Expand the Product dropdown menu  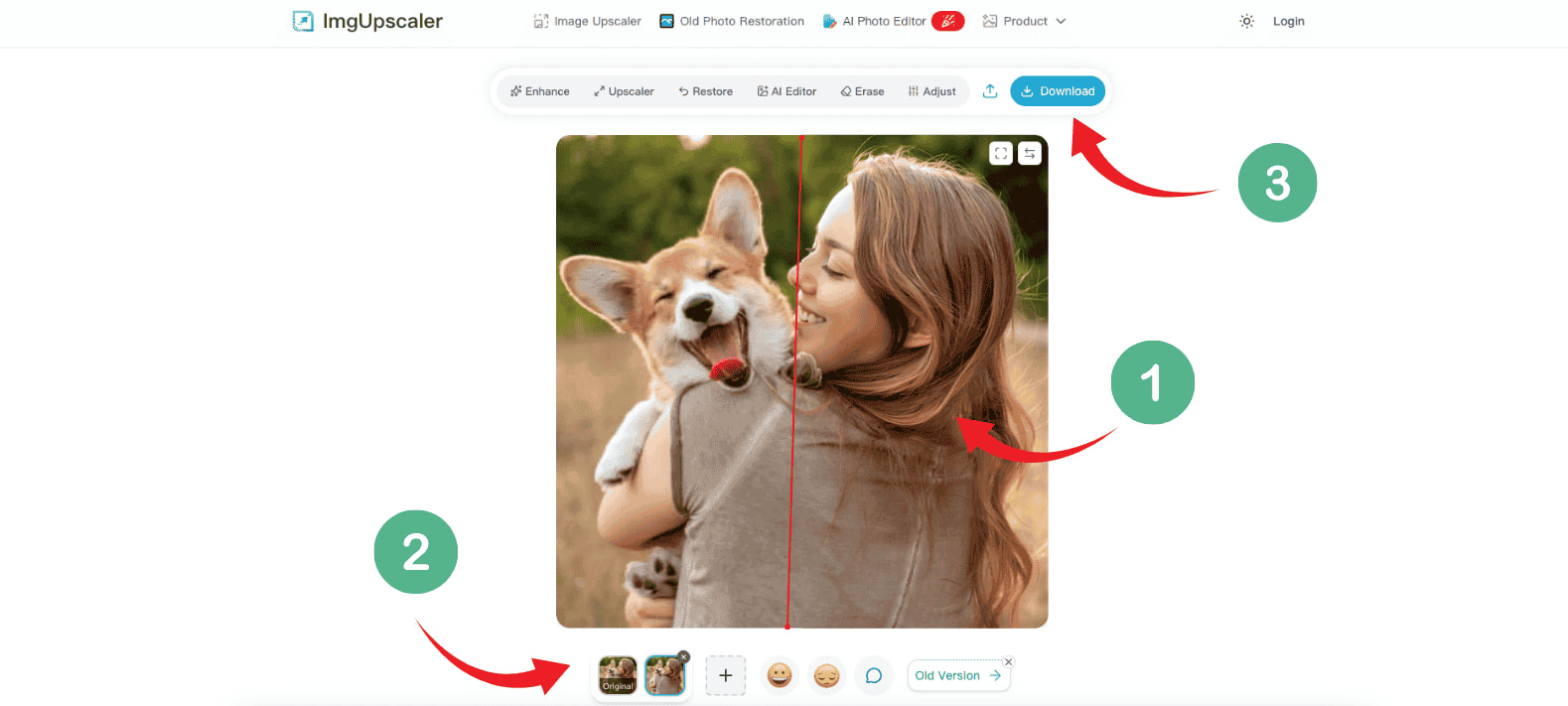tap(1024, 21)
